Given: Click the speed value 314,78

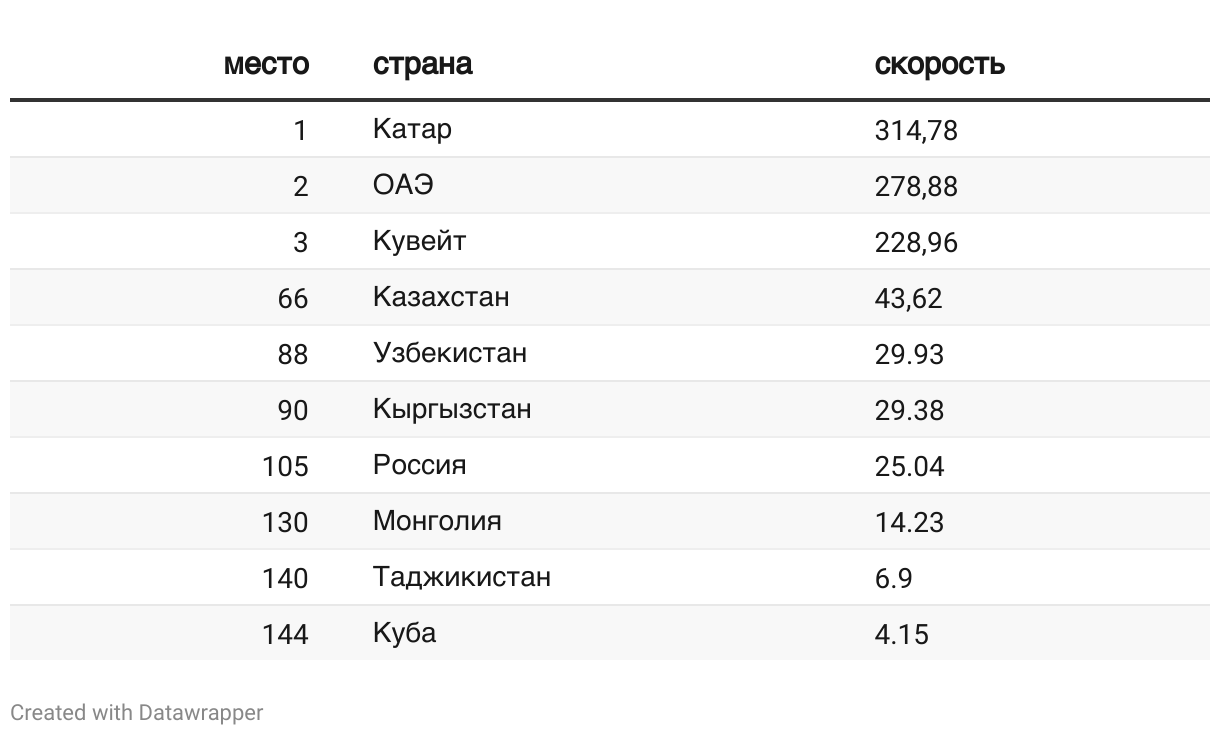Looking at the screenshot, I should (x=916, y=130).
